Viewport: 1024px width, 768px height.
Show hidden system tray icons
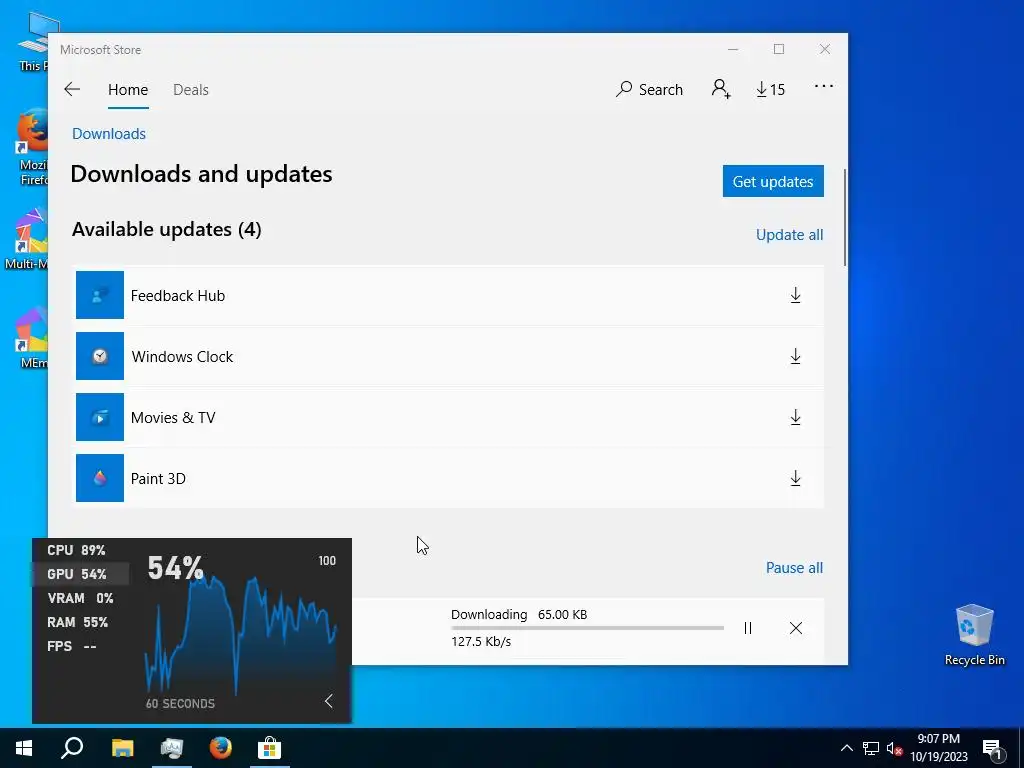[x=846, y=748]
